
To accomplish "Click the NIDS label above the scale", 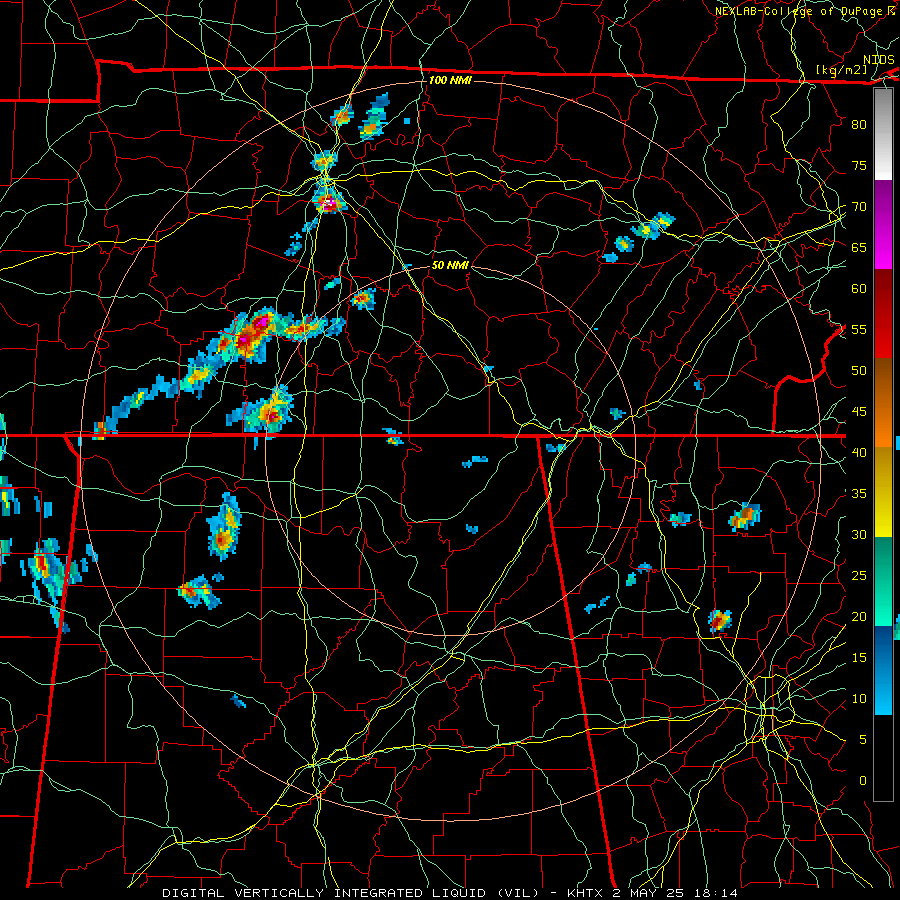I will [878, 60].
